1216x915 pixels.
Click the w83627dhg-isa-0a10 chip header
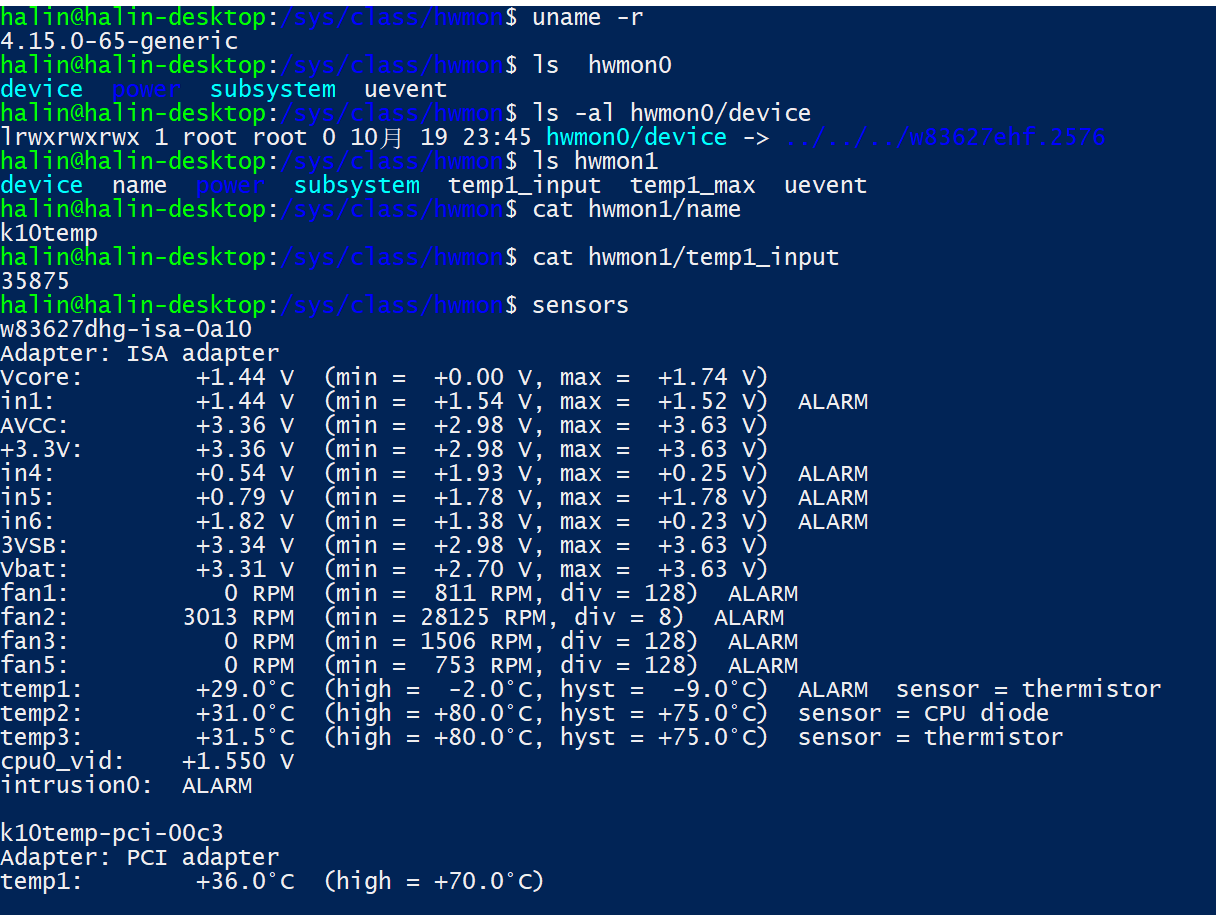(126, 329)
